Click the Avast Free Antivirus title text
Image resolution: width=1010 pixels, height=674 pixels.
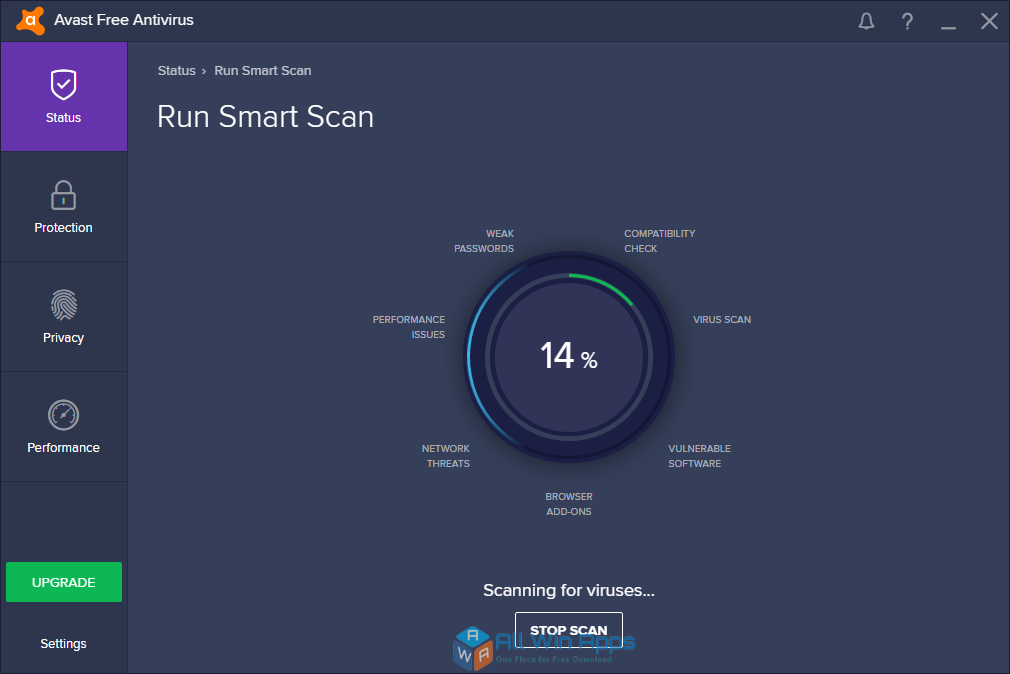pos(124,20)
